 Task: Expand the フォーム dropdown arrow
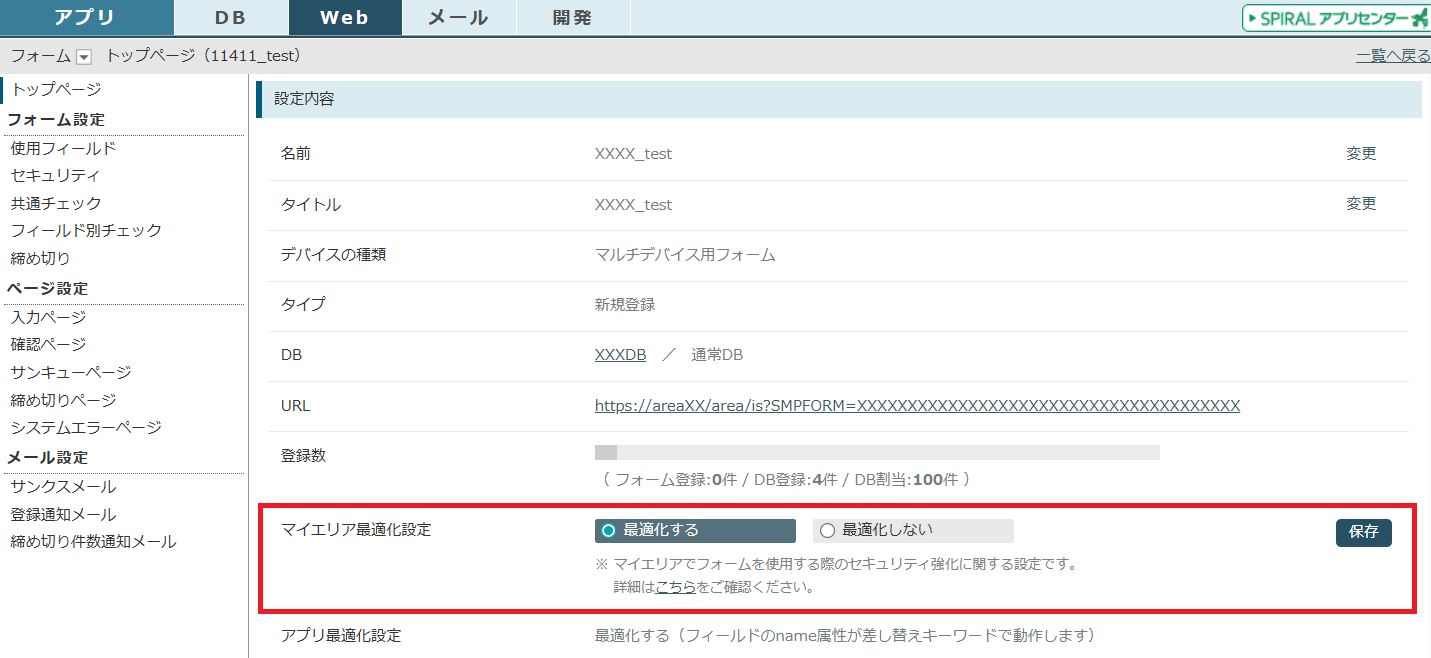tap(84, 57)
